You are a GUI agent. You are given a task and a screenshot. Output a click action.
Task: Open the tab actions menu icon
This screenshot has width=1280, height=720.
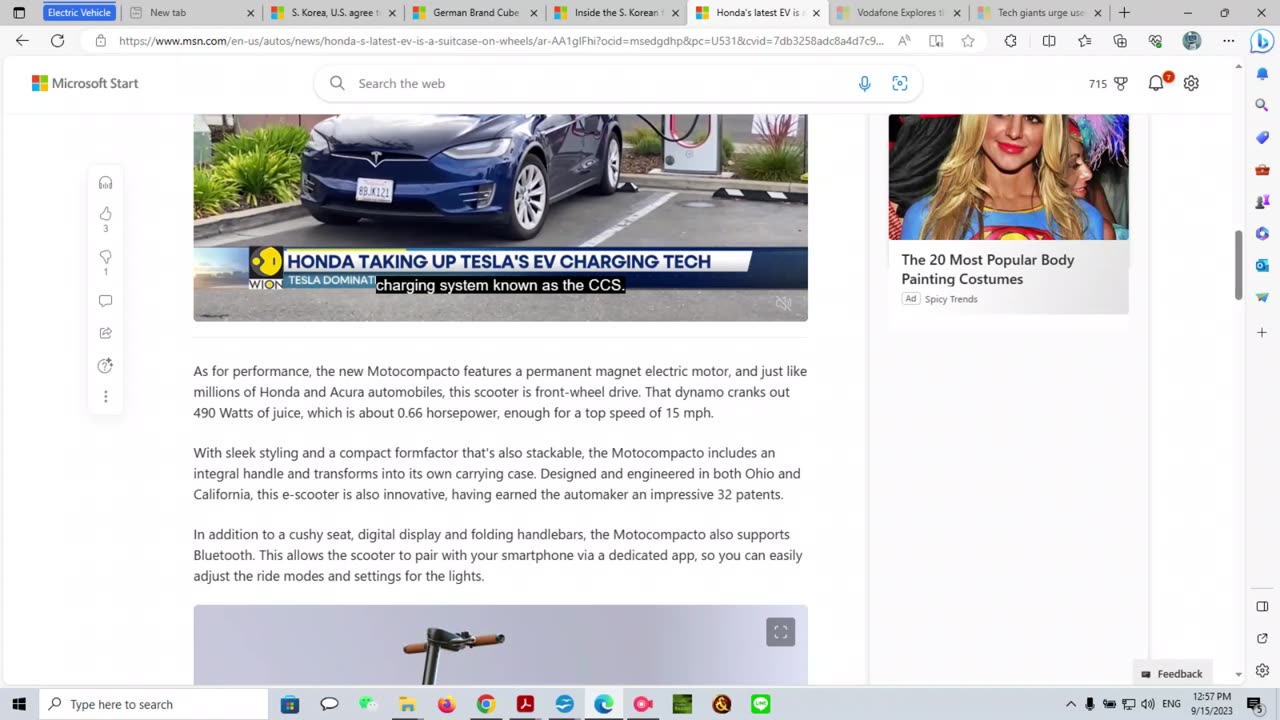pos(19,13)
